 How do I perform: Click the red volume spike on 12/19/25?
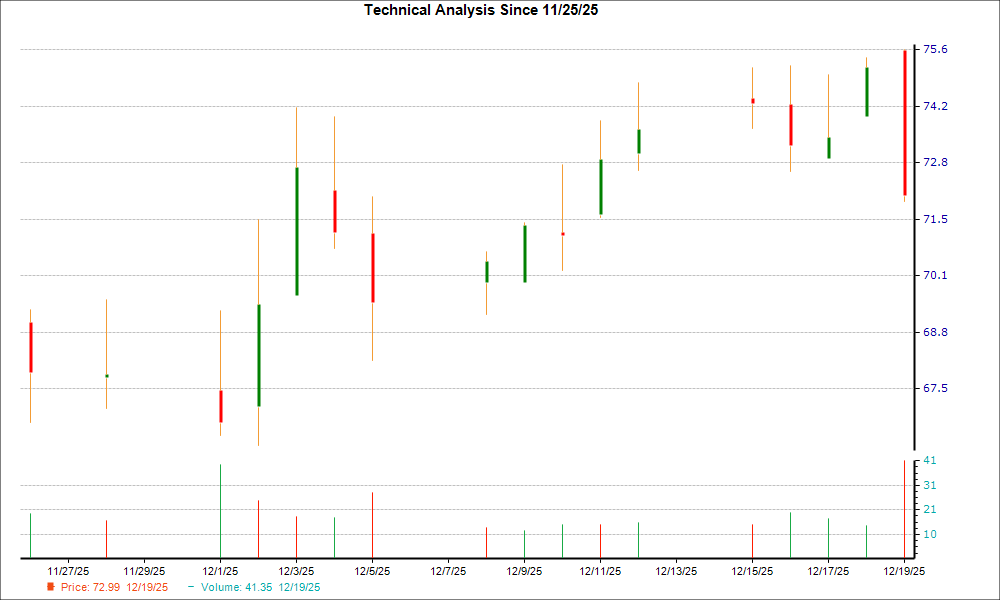click(x=905, y=505)
